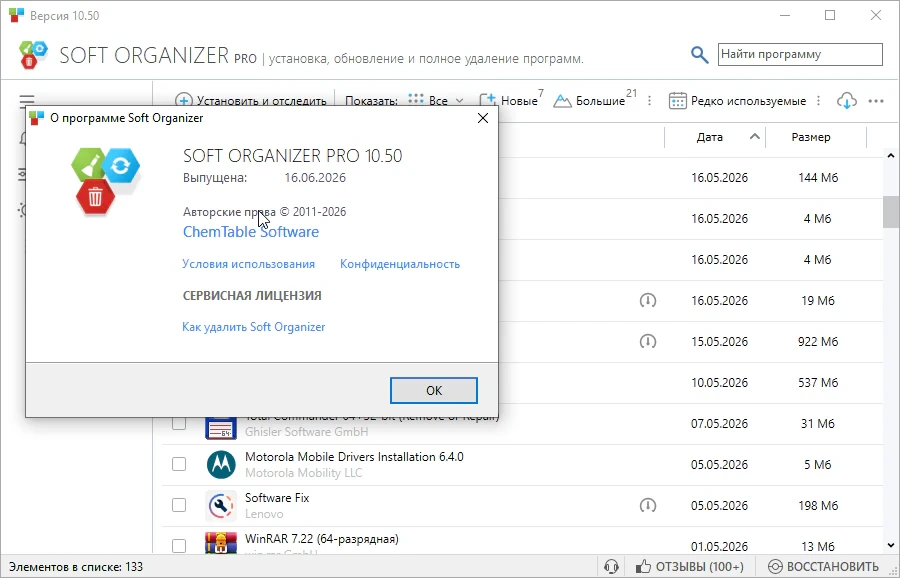
Task: Check the Software Fix checkbox
Action: click(179, 505)
